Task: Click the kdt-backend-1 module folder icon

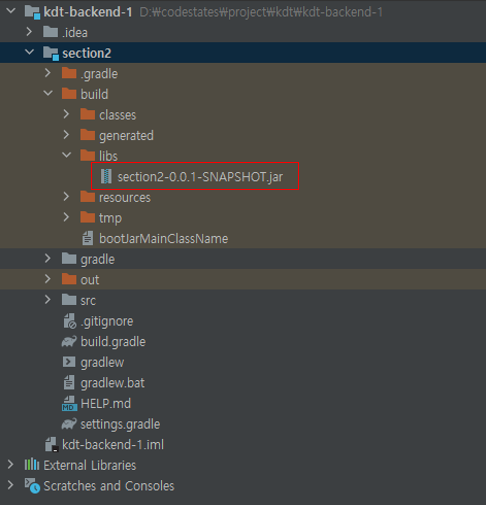Action: (x=32, y=12)
